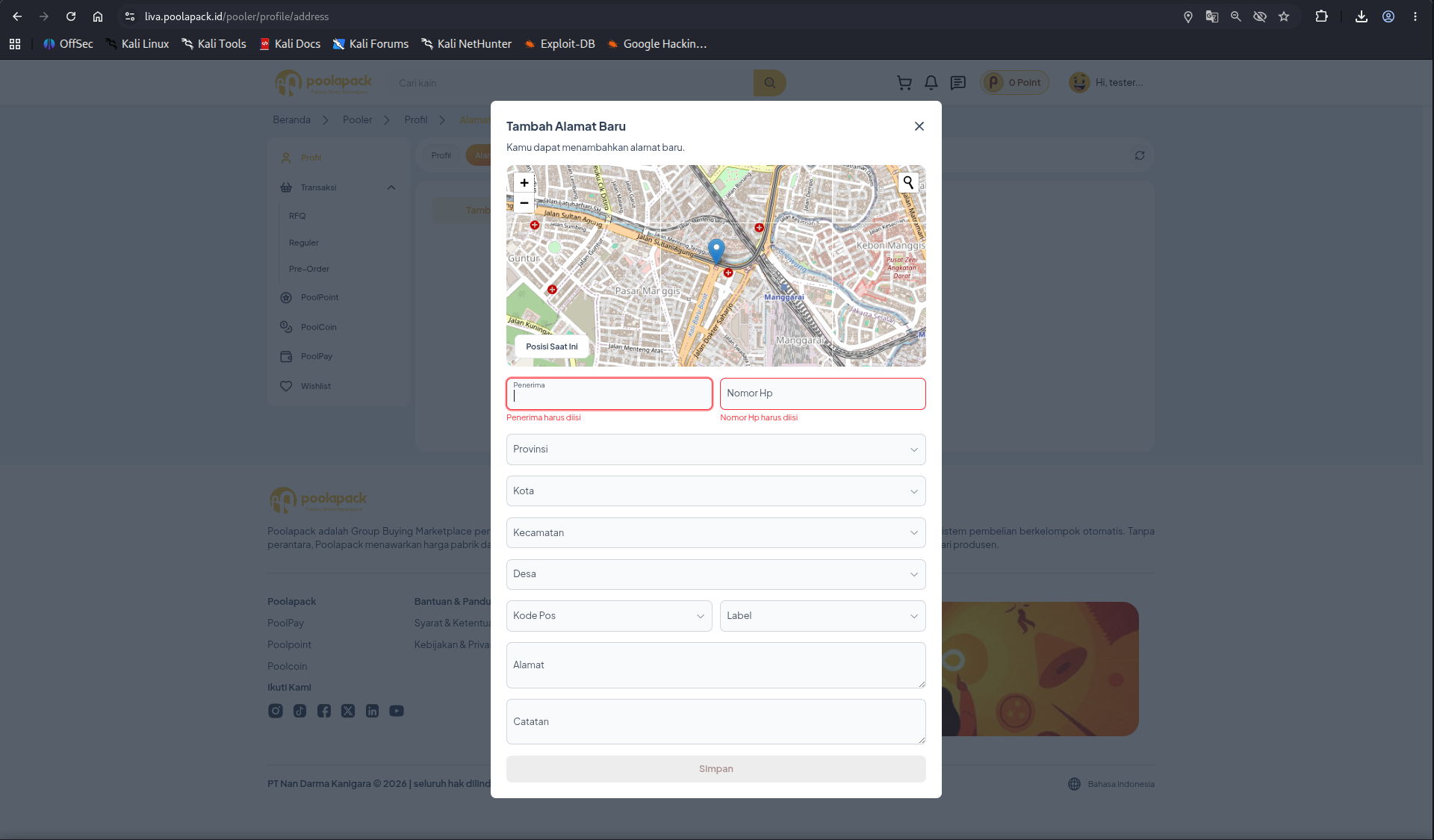Open browser downloads icon
Viewport: 1434px width, 840px height.
[1362, 16]
